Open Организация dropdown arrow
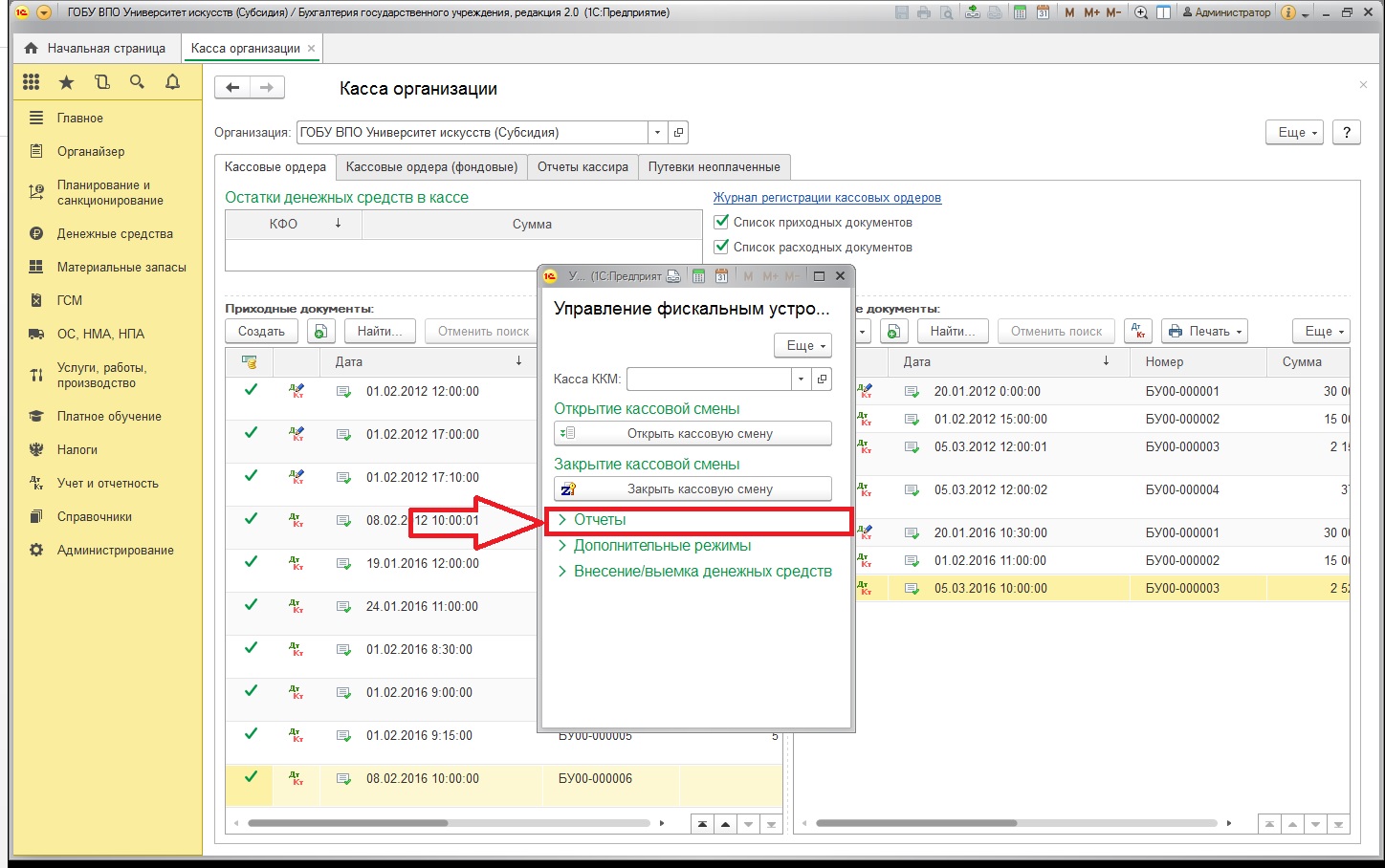Screen dimensions: 1385x868 point(657,133)
